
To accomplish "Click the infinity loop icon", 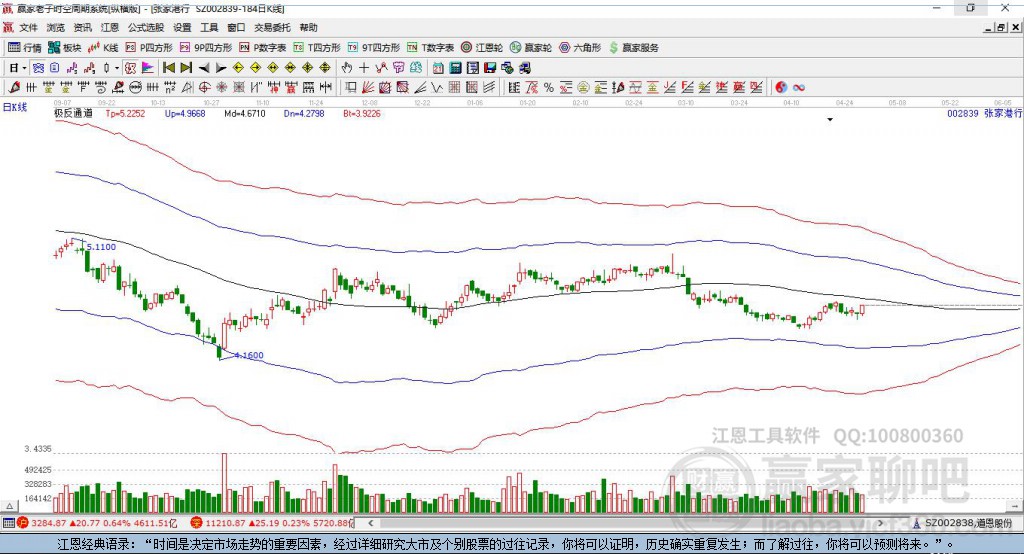I will tap(799, 87).
